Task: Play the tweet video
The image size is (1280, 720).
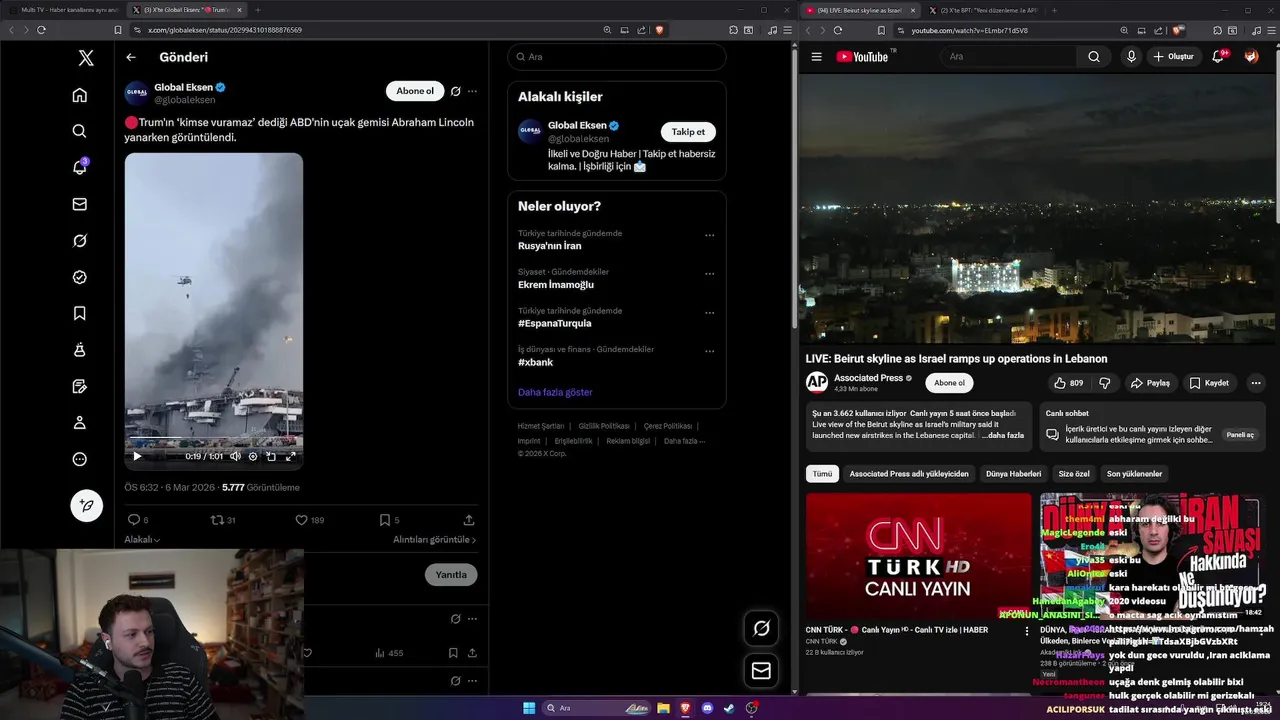Action: [137, 456]
